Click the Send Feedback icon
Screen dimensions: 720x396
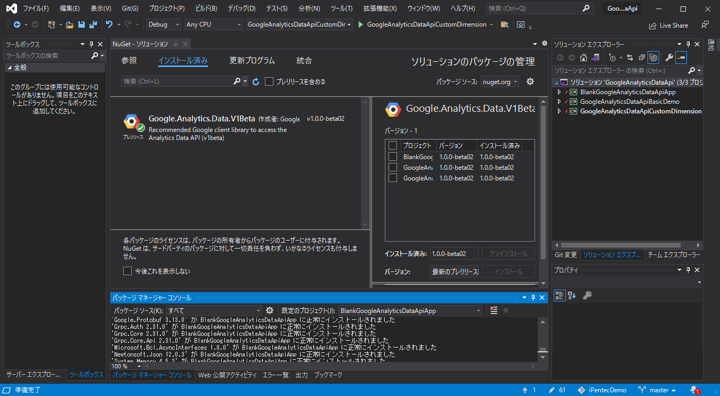tap(705, 25)
